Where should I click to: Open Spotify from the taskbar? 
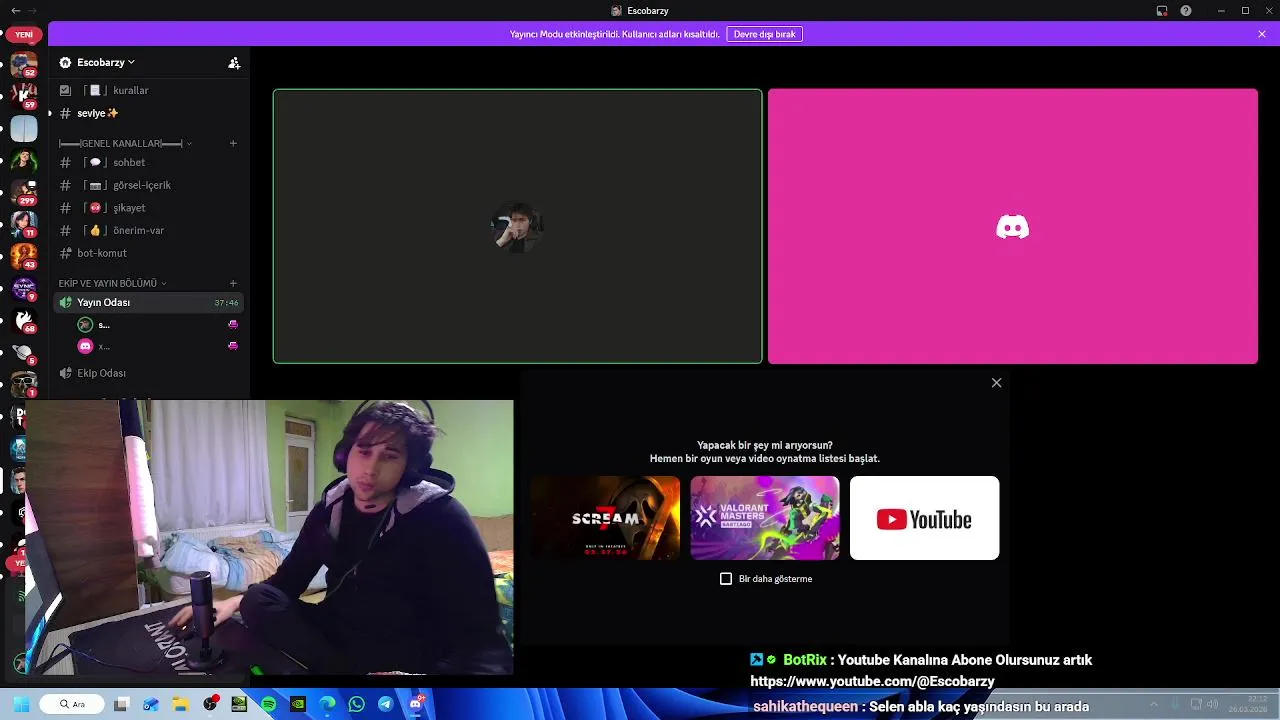coord(269,704)
